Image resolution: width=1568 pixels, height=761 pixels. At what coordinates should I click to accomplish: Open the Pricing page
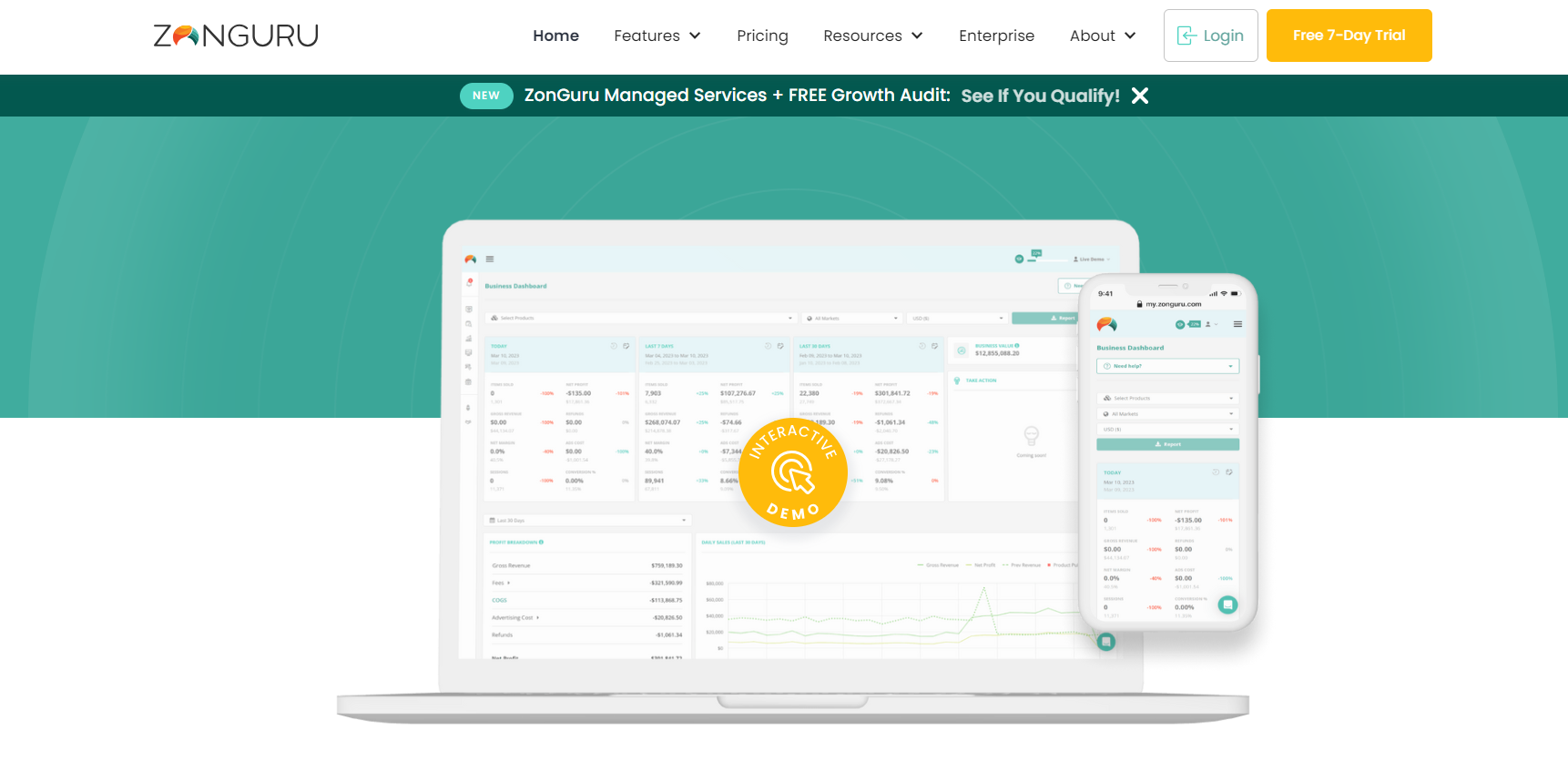pyautogui.click(x=762, y=36)
